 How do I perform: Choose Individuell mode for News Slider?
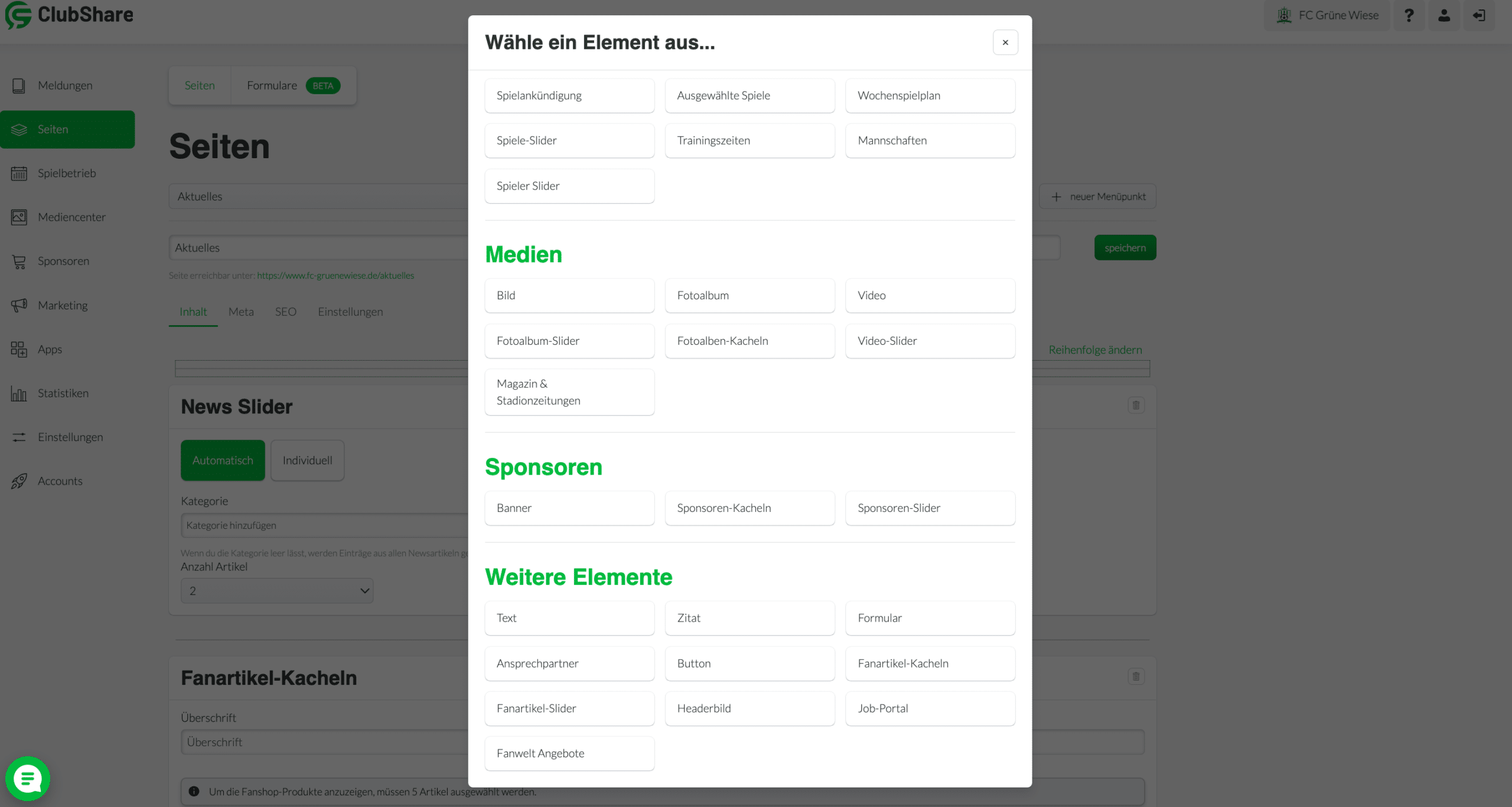click(307, 460)
